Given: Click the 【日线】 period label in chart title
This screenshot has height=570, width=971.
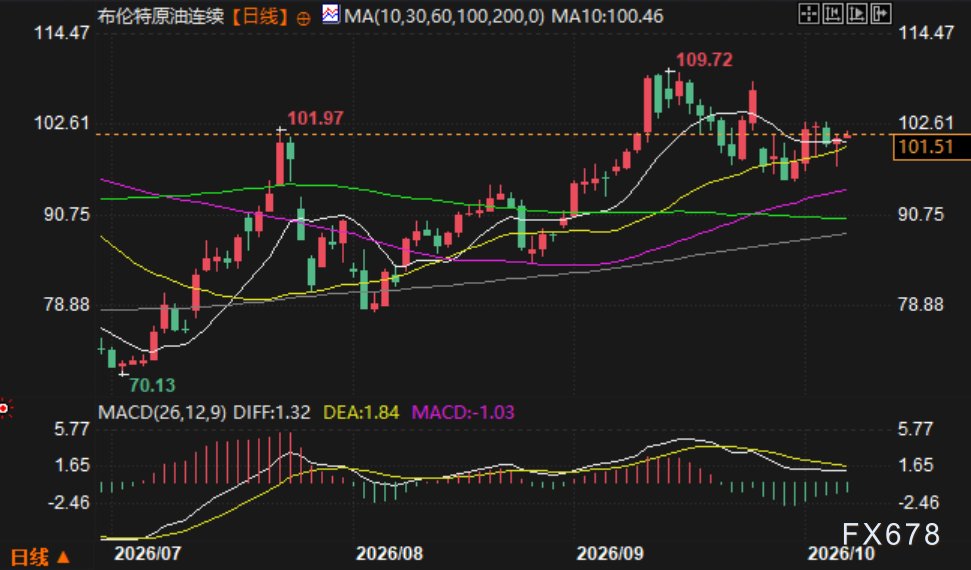Looking at the screenshot, I should click(x=261, y=16).
